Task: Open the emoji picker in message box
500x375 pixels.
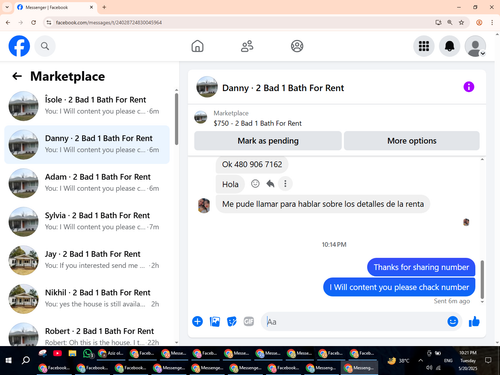Action: pos(453,321)
